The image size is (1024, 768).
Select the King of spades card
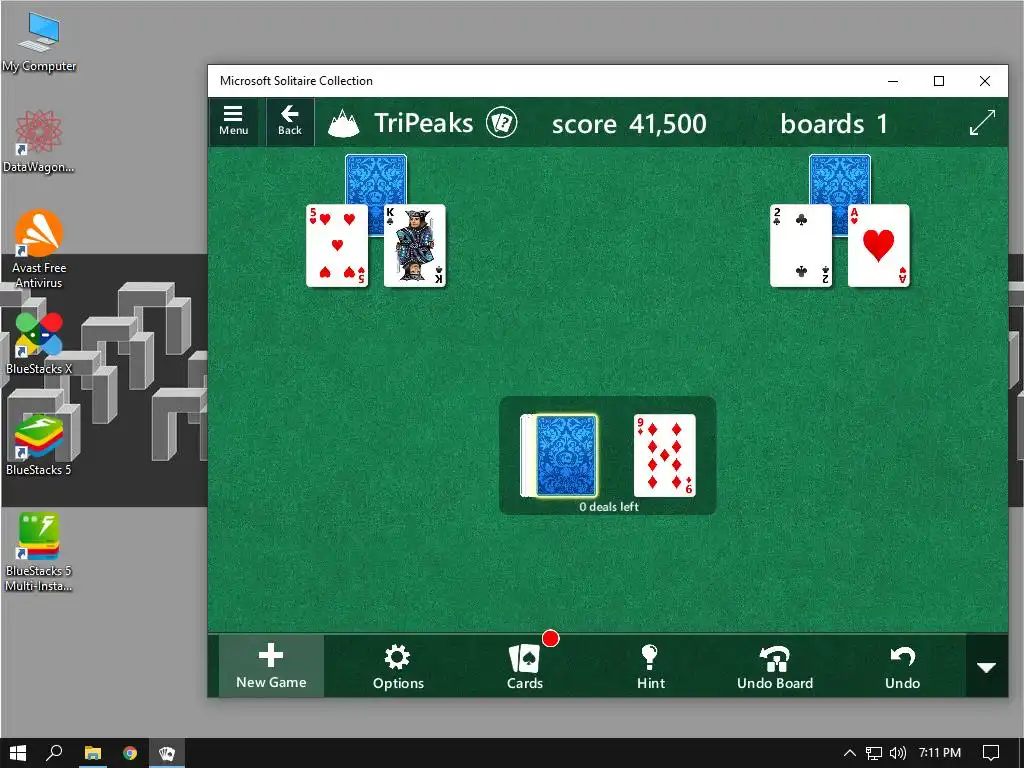(x=415, y=246)
